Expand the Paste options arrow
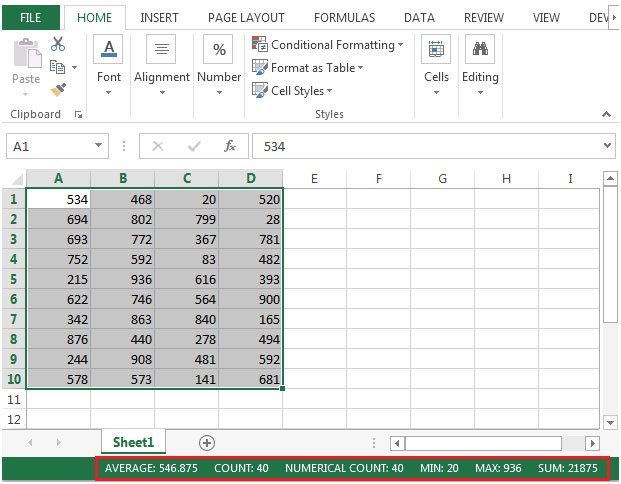Viewport: 621px width, 484px height. click(25, 94)
